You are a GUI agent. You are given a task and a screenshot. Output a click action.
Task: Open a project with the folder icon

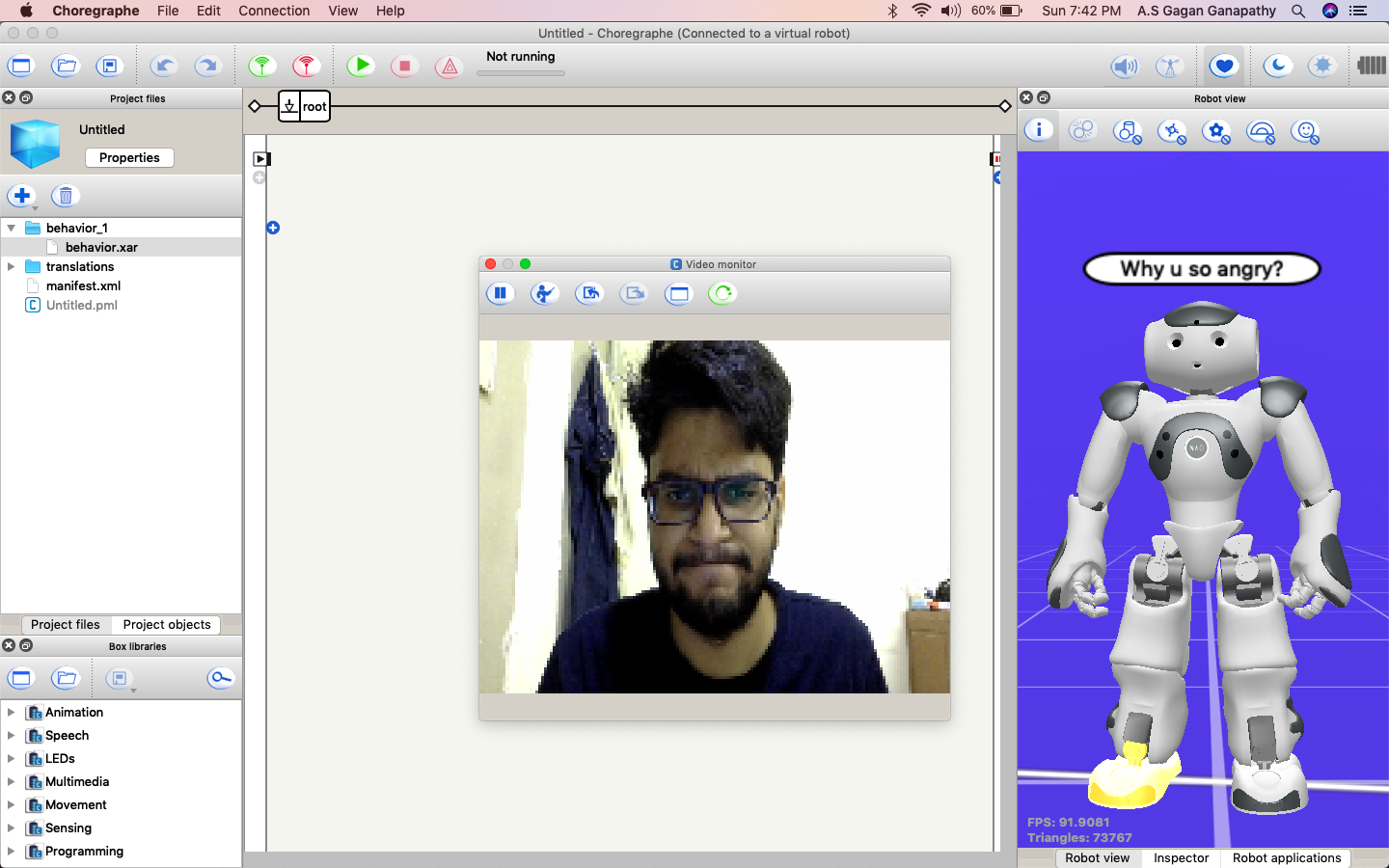pos(66,67)
